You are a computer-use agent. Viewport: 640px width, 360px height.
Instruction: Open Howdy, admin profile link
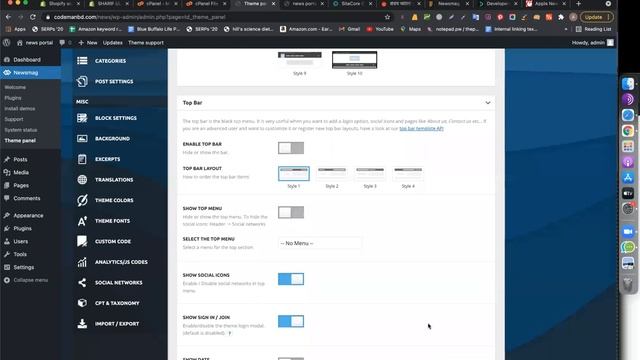tap(593, 42)
